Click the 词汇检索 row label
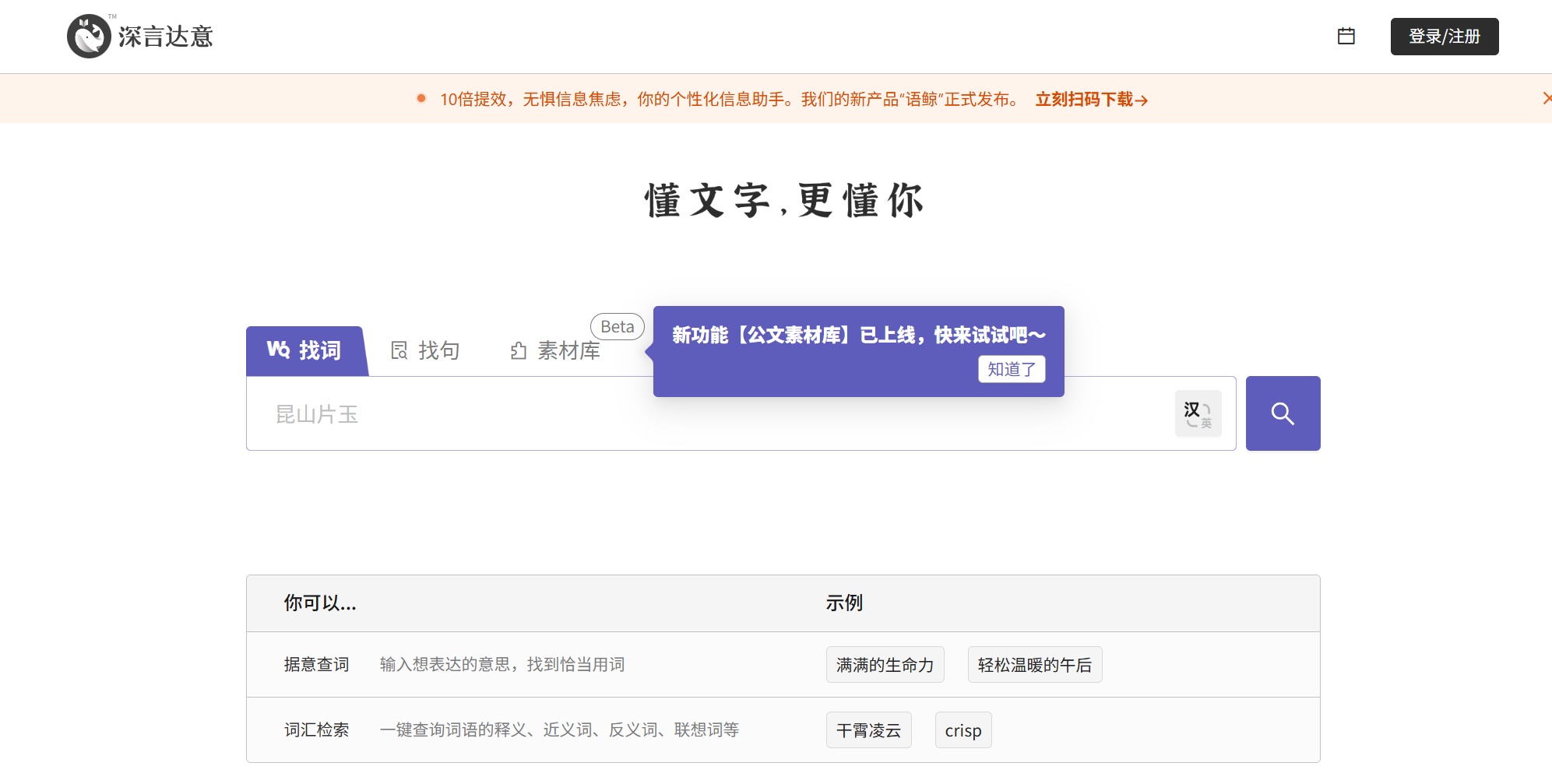 [316, 730]
